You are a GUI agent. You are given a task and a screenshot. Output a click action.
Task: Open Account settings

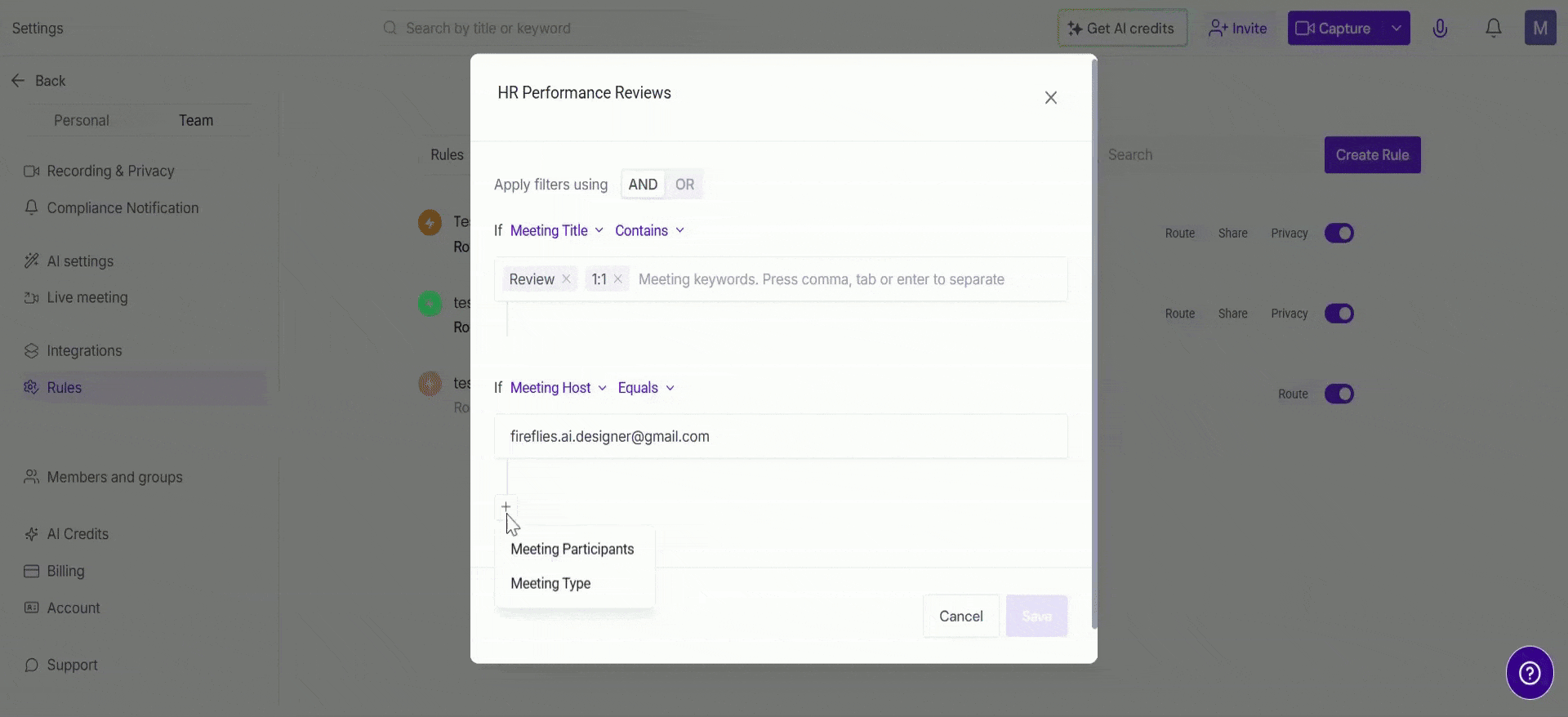coord(62,608)
